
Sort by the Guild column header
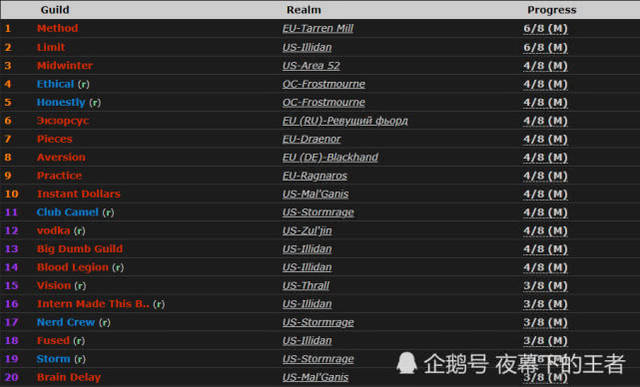(55, 10)
